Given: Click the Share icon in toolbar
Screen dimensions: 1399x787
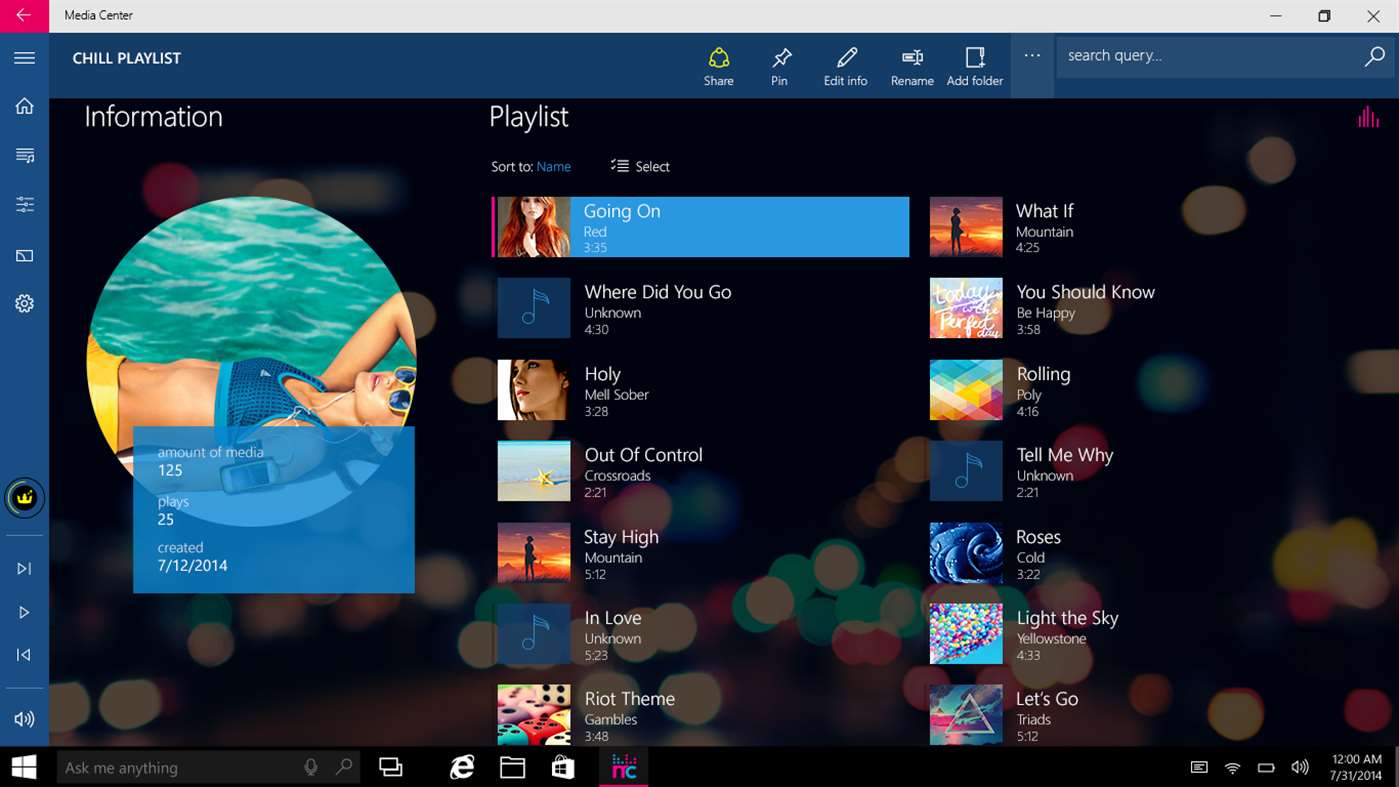Looking at the screenshot, I should pos(718,66).
